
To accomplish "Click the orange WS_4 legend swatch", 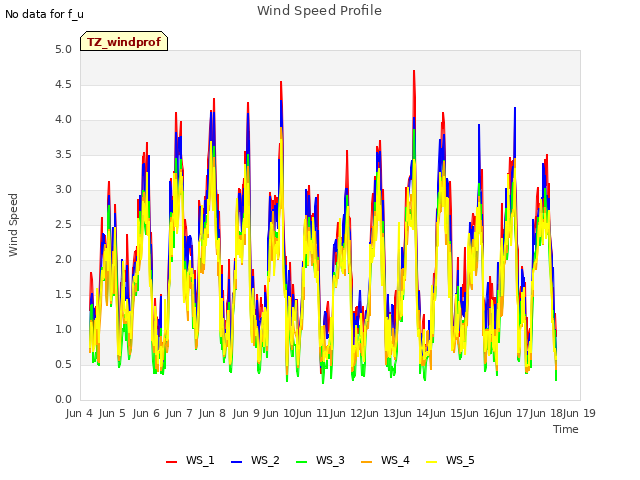I will click(x=367, y=461).
